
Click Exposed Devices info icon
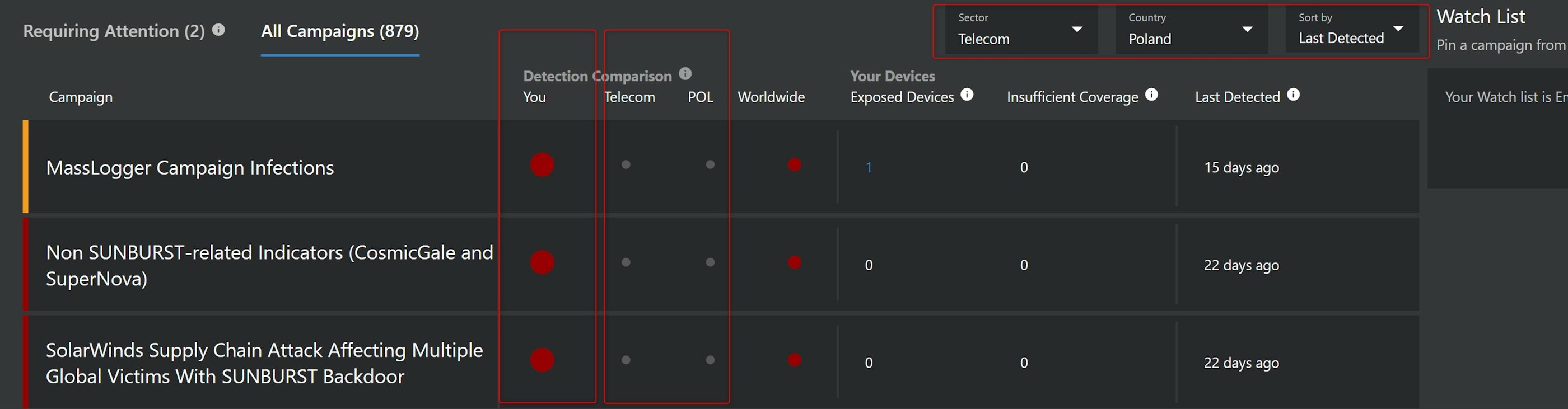pos(967,95)
